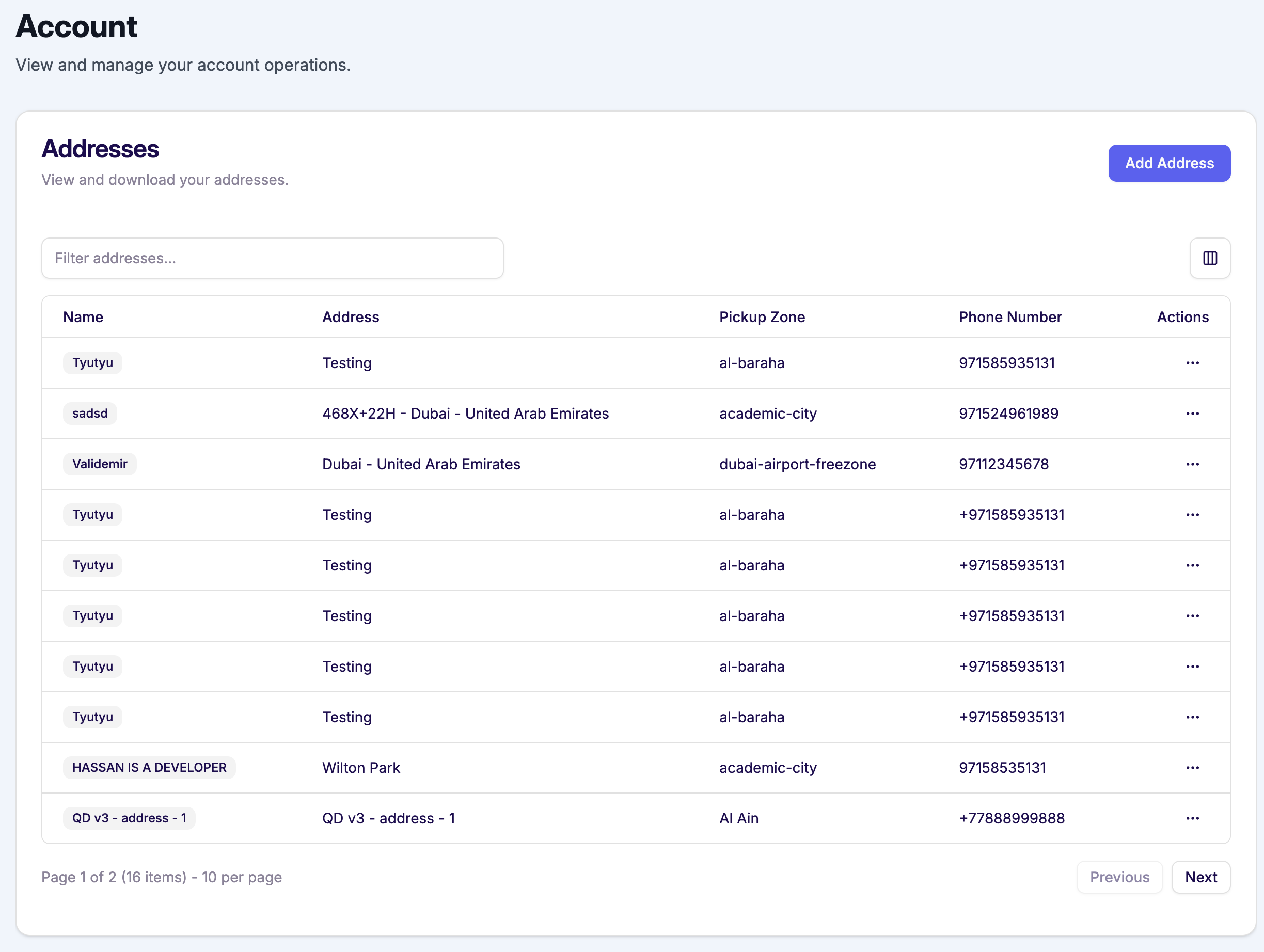Click the Name column header
Screen dimensions: 1264x952
click(83, 317)
